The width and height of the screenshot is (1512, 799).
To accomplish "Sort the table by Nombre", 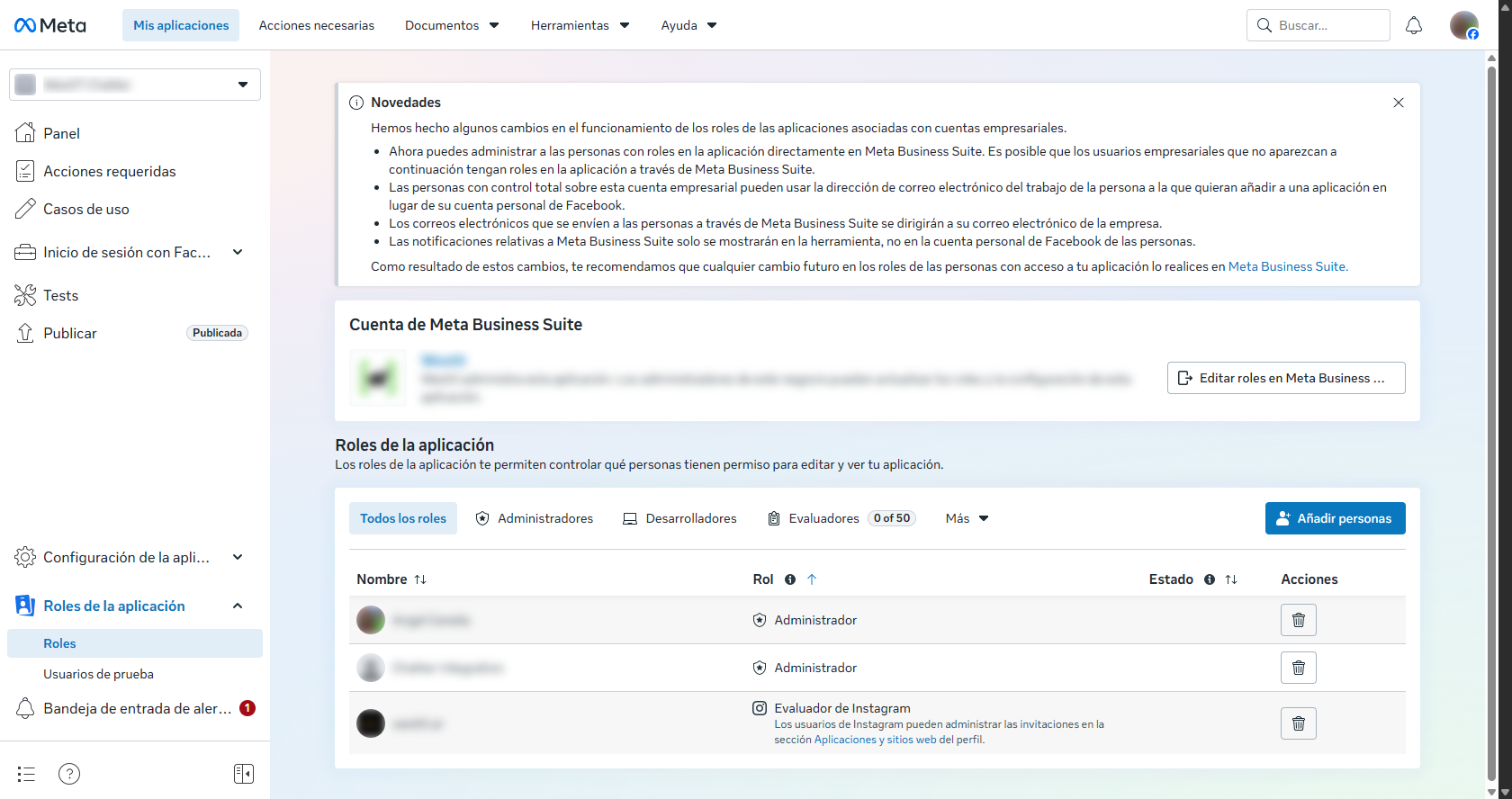I will coord(420,579).
